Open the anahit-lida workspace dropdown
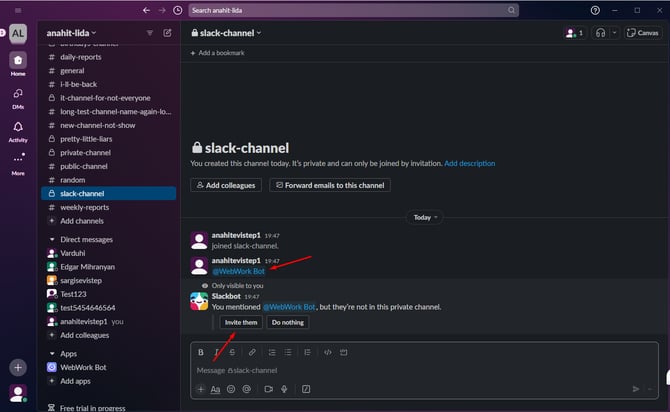Screen dimensions: 670x412 [x=81, y=33]
